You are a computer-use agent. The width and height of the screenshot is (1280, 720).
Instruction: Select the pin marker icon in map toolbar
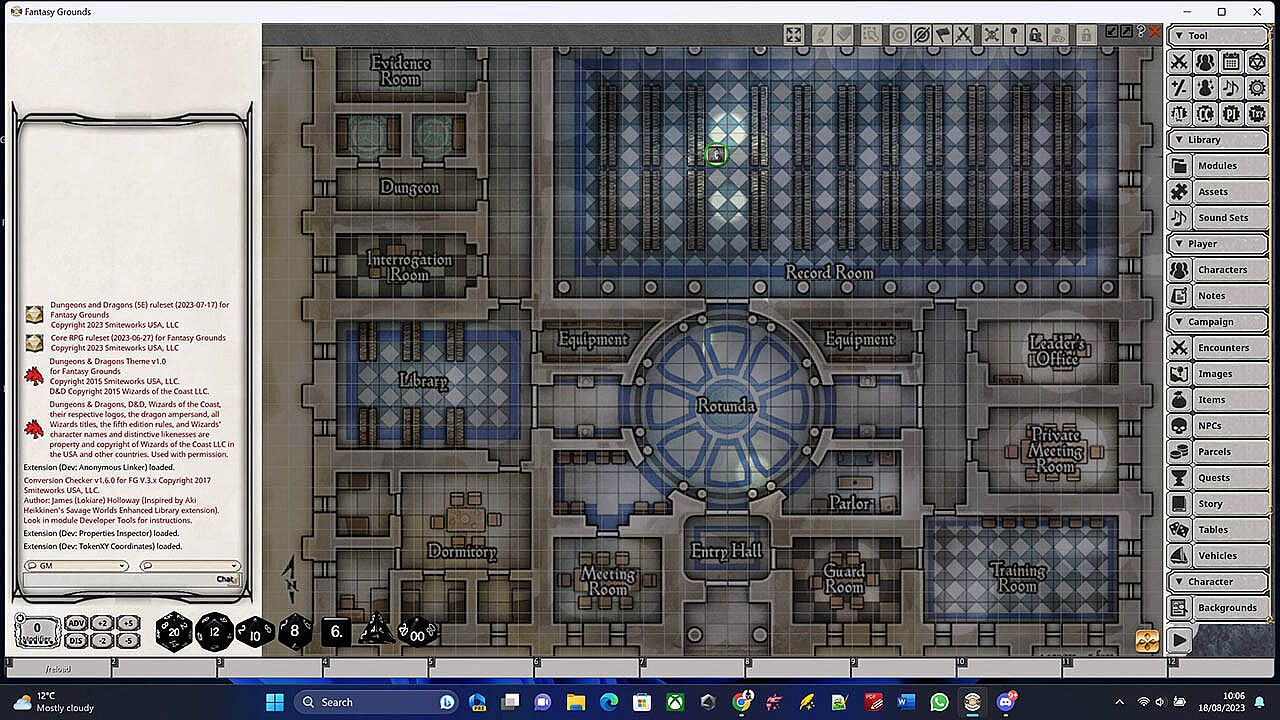[x=1014, y=35]
